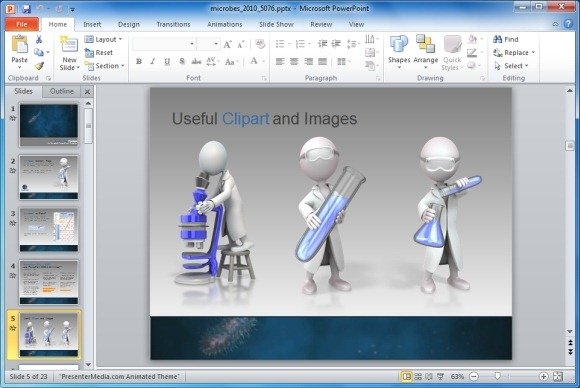
Task: Open Slide Show tab
Action: tap(276, 24)
